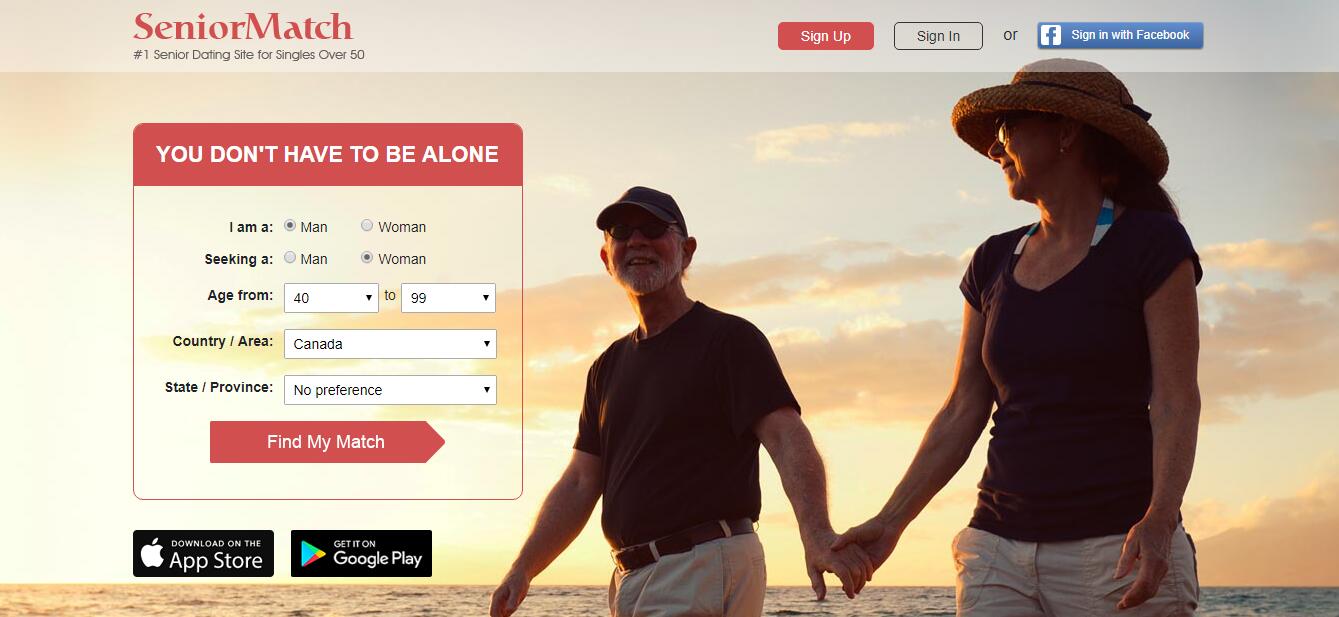This screenshot has width=1339, height=617.
Task: Expand the Country / Area dropdown showing Canada
Action: point(390,344)
